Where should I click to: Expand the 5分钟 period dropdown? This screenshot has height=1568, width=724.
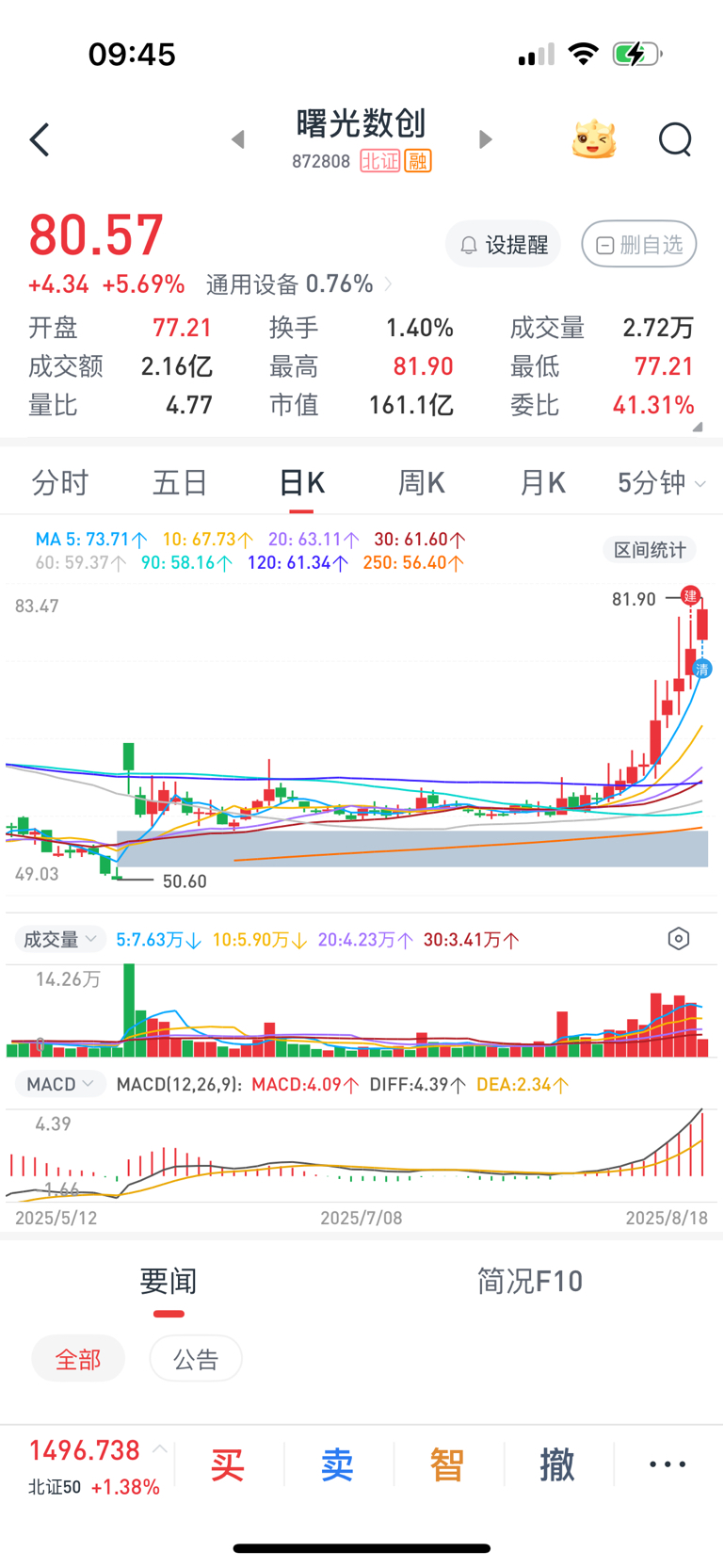(662, 483)
